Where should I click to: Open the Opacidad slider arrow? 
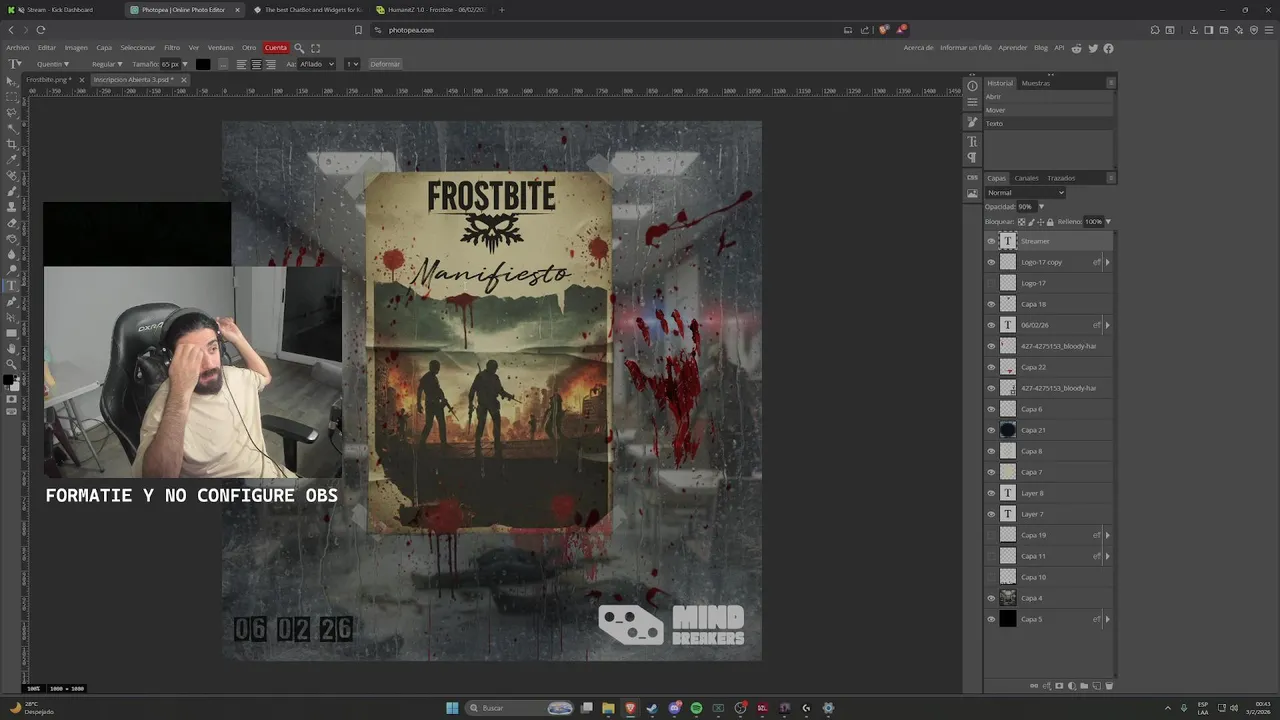1041,207
